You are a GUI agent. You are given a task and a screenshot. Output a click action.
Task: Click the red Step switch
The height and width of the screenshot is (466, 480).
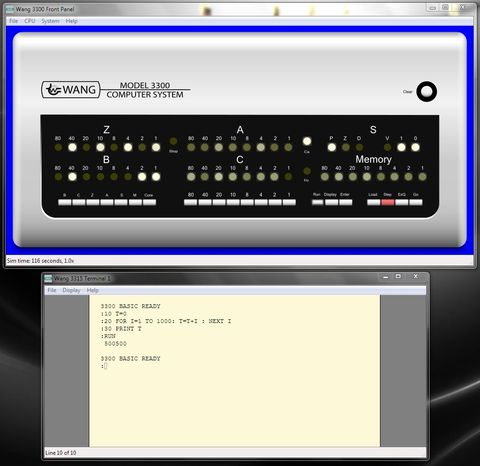click(x=388, y=202)
